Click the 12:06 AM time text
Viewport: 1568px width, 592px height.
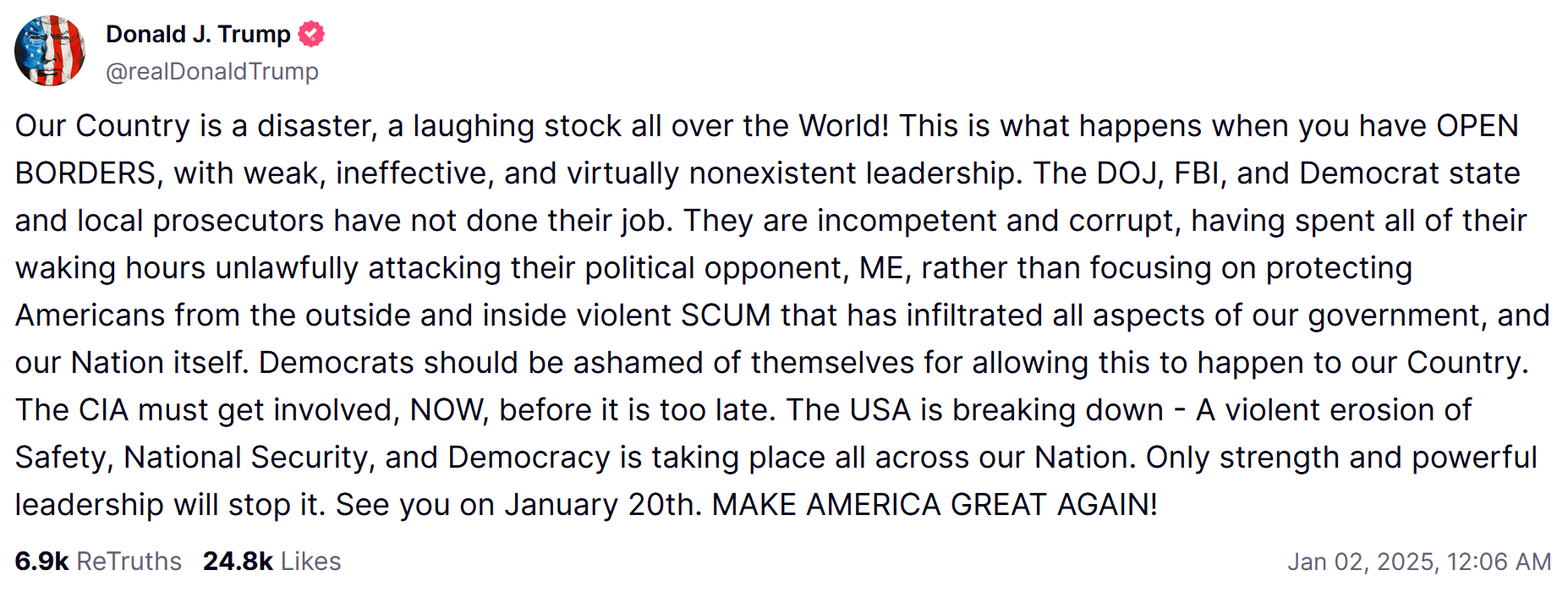[x=1499, y=562]
